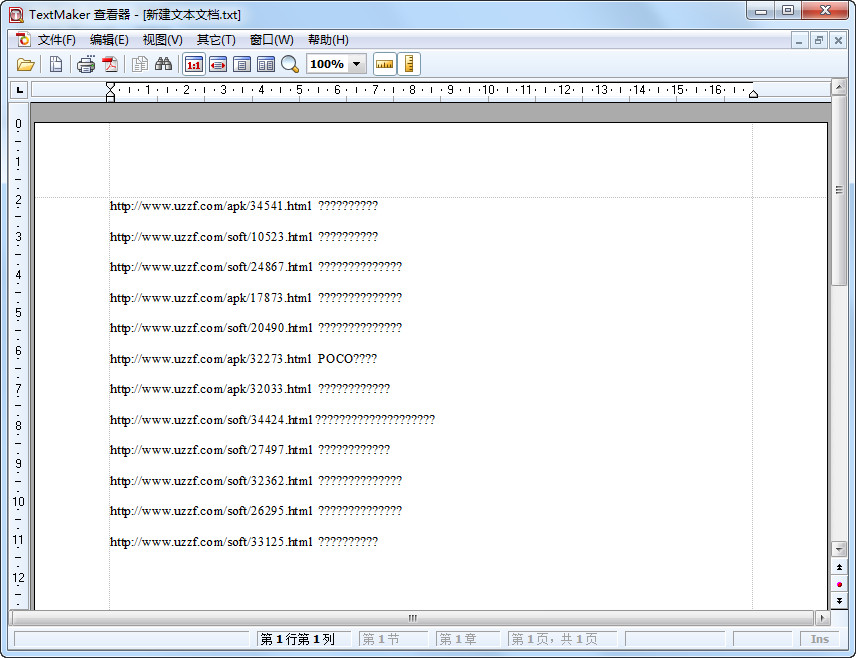
Task: Click the line with soft/26295.html
Action: coord(256,511)
